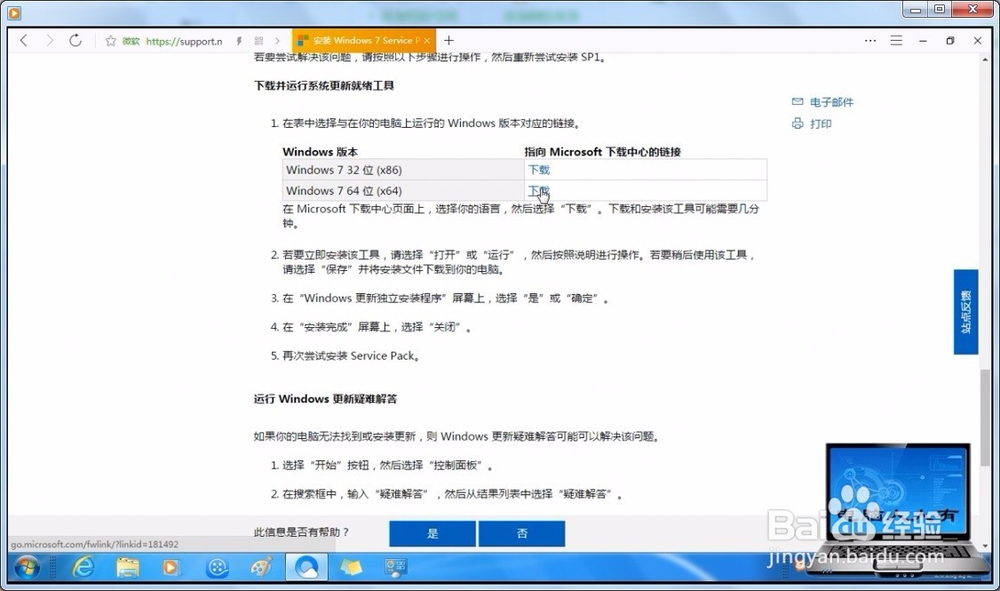Click the printer icon beside 打印
Screen dimensions: 1000x591
click(x=797, y=123)
